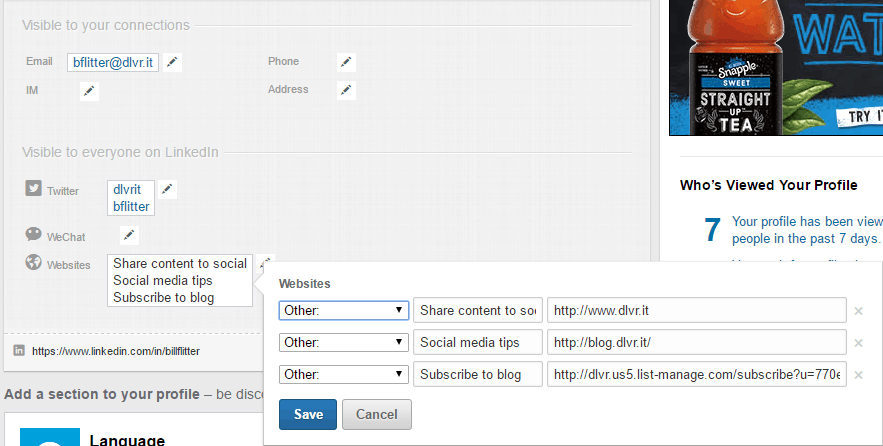Click the 'Social media tips' label field
This screenshot has height=446, width=883.
tap(478, 342)
